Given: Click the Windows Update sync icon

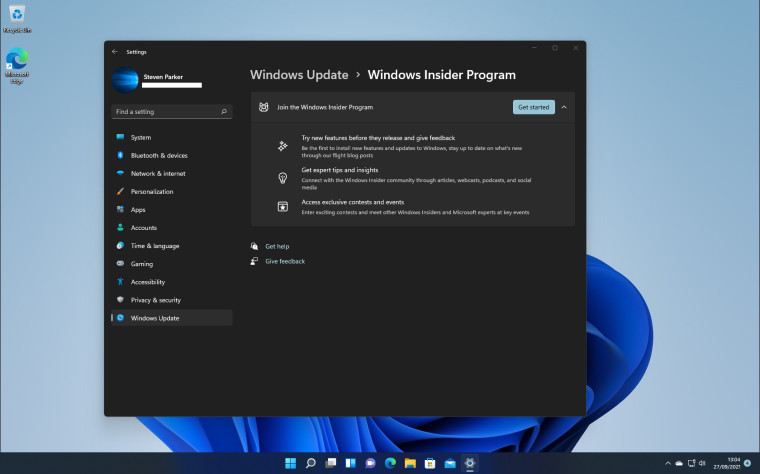Looking at the screenshot, I should (x=120, y=318).
